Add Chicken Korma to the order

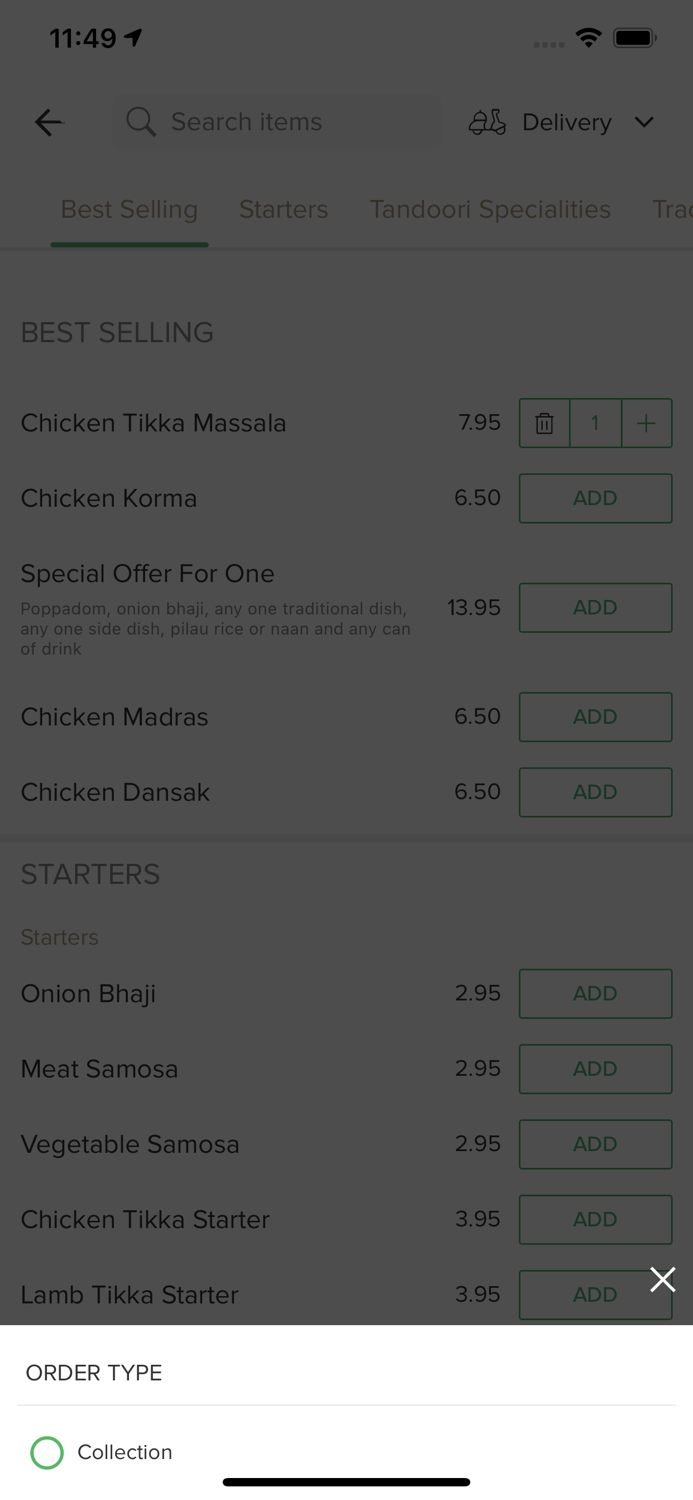pos(595,498)
